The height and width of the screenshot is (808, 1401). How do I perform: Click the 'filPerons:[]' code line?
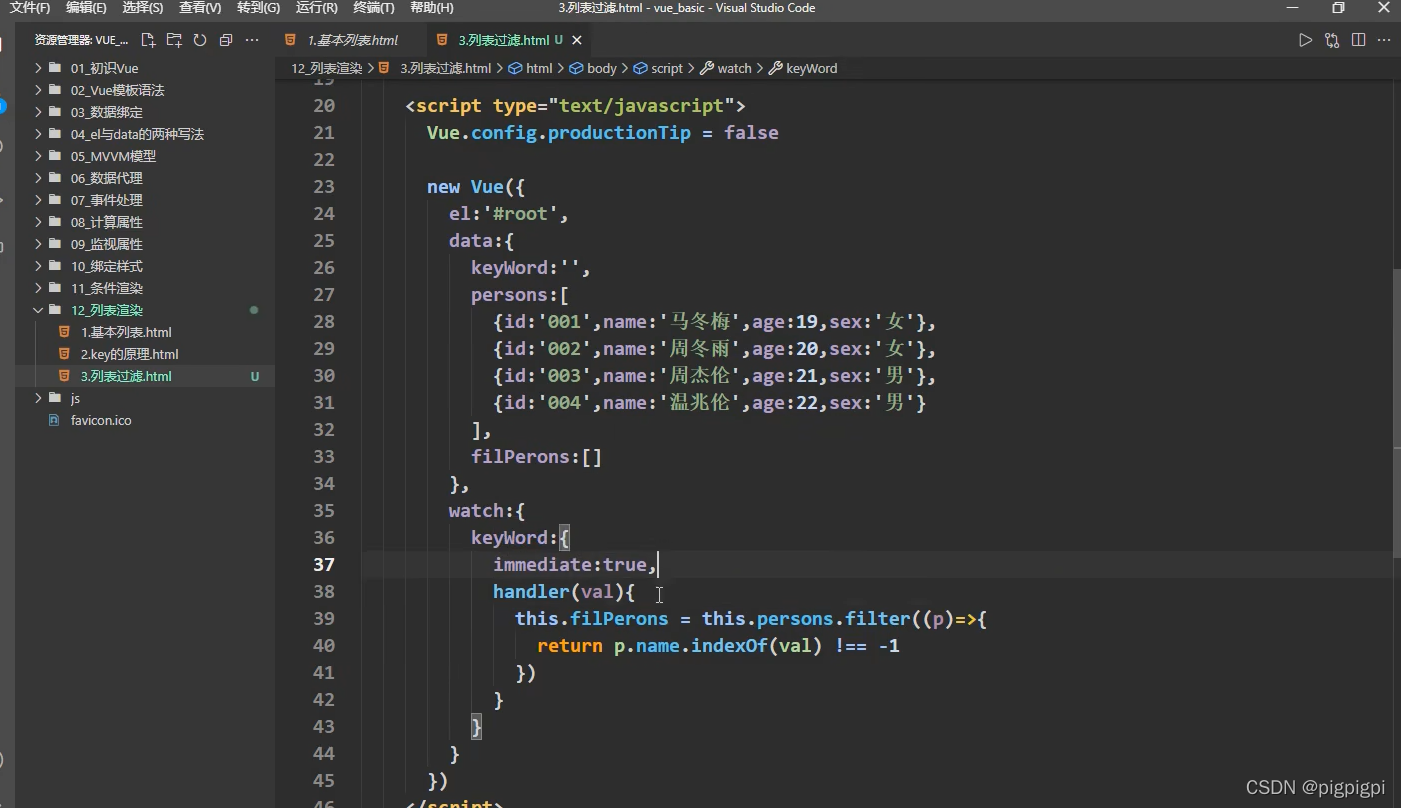pos(537,456)
